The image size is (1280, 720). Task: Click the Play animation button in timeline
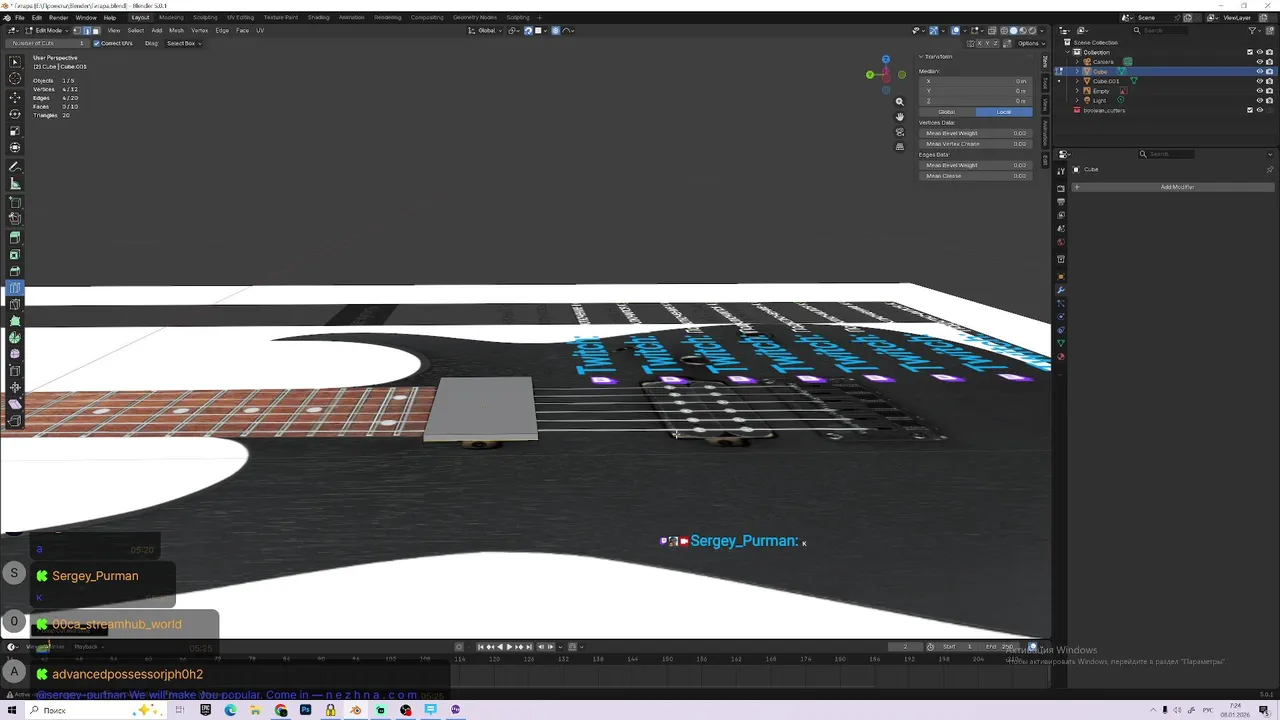509,647
